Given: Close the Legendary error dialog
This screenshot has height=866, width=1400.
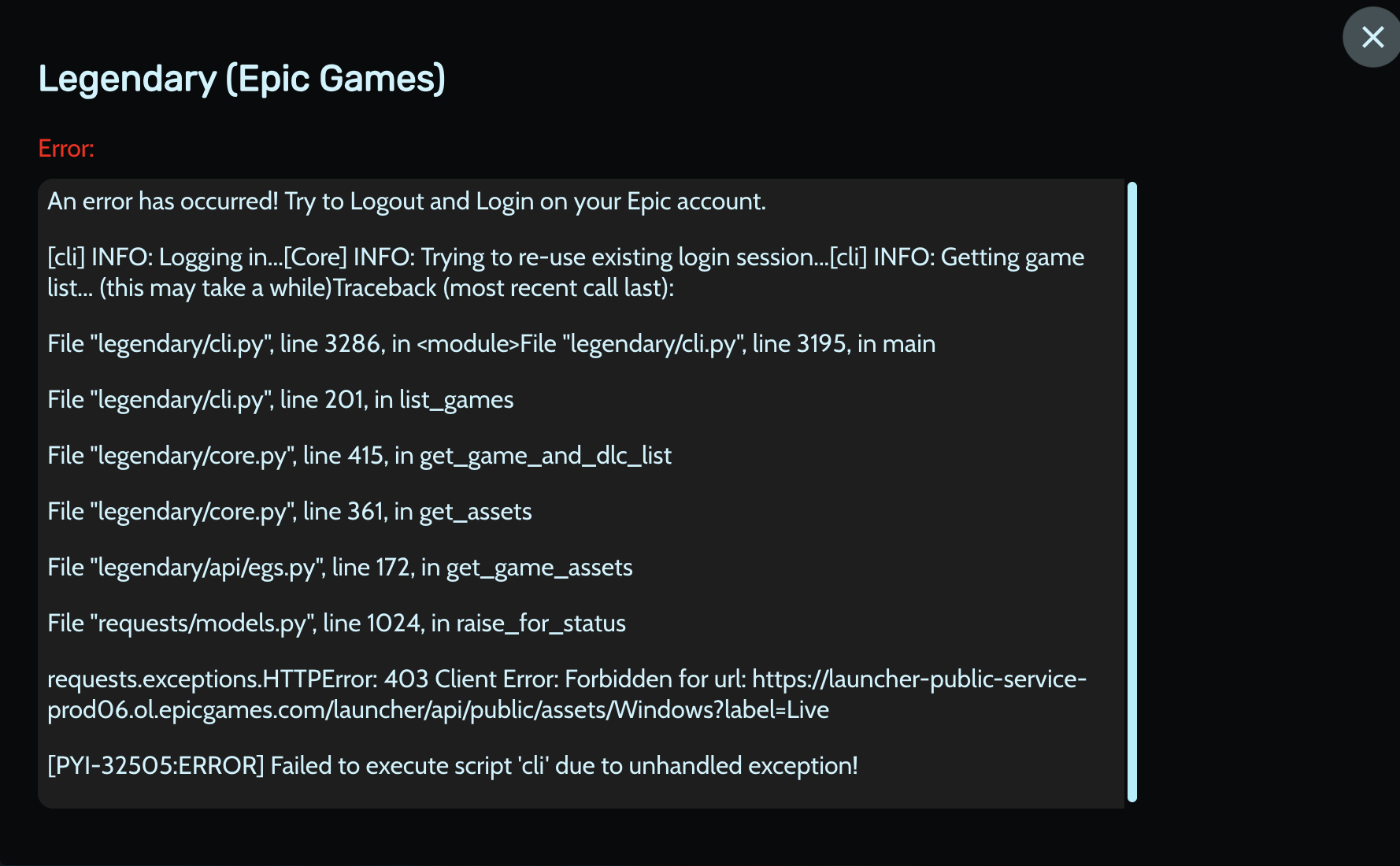Looking at the screenshot, I should (x=1372, y=37).
